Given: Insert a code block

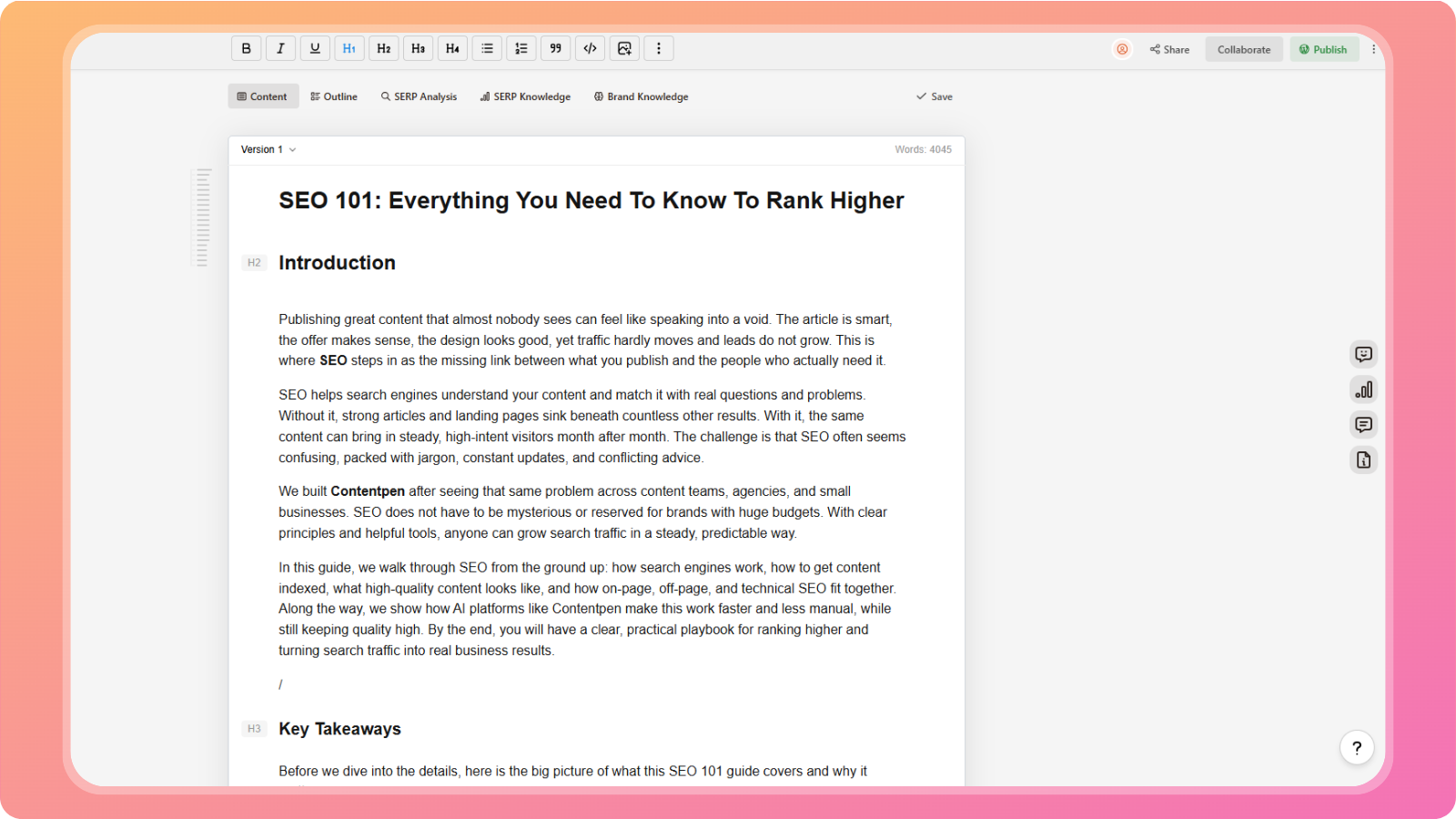Looking at the screenshot, I should 590,48.
